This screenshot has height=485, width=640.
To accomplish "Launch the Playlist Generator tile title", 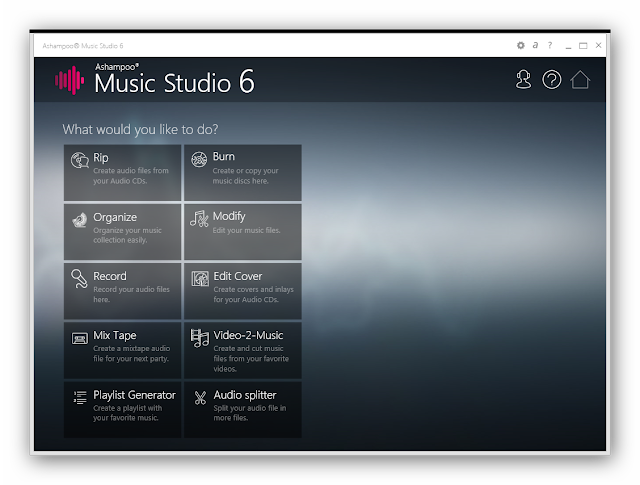I will click(134, 395).
